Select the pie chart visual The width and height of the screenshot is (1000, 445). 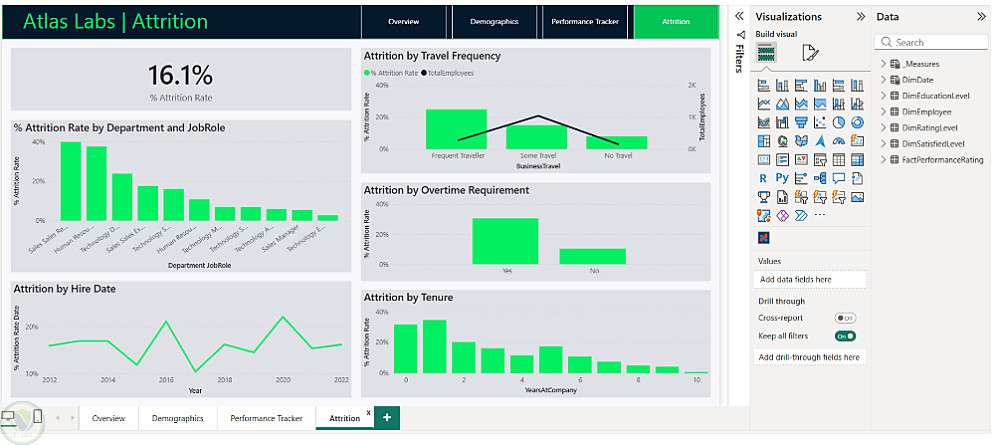point(839,122)
